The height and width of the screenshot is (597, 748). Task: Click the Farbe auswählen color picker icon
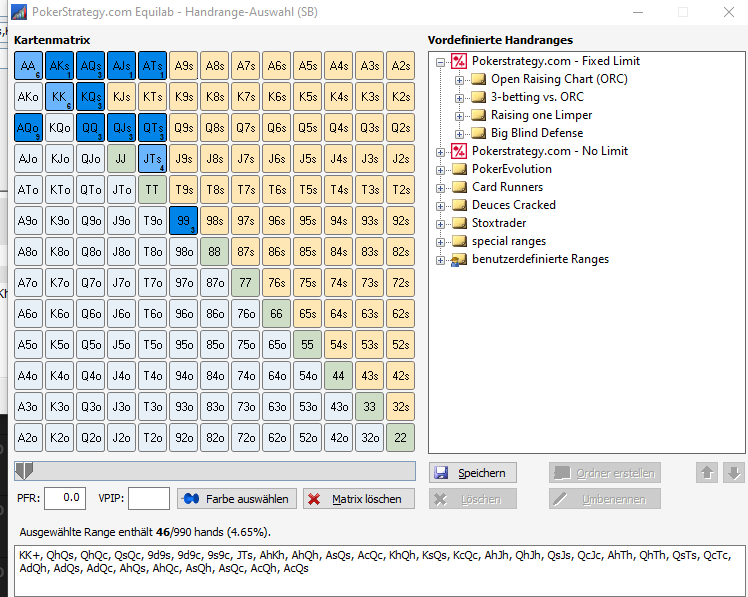(191, 499)
